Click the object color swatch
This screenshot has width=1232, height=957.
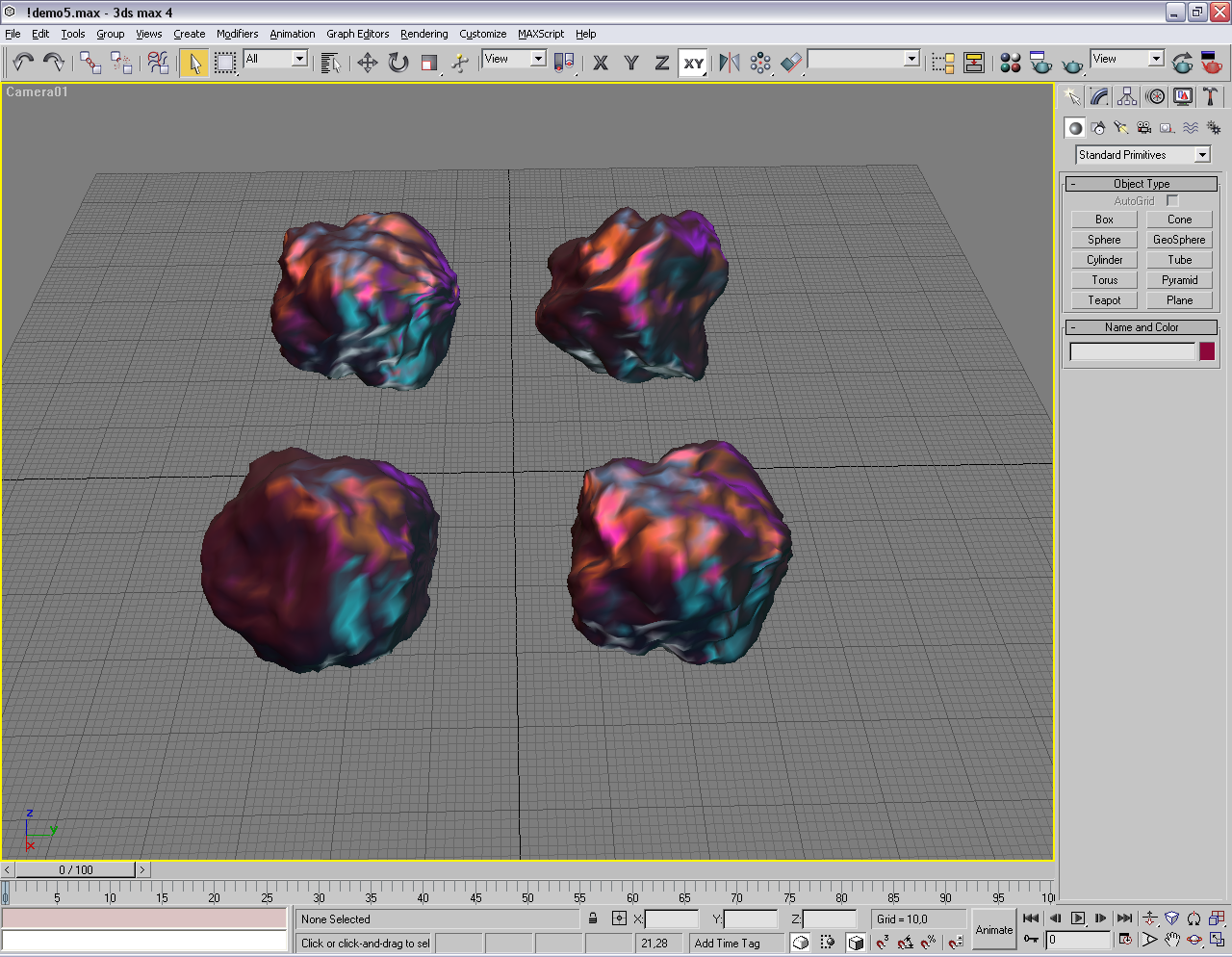(x=1207, y=351)
